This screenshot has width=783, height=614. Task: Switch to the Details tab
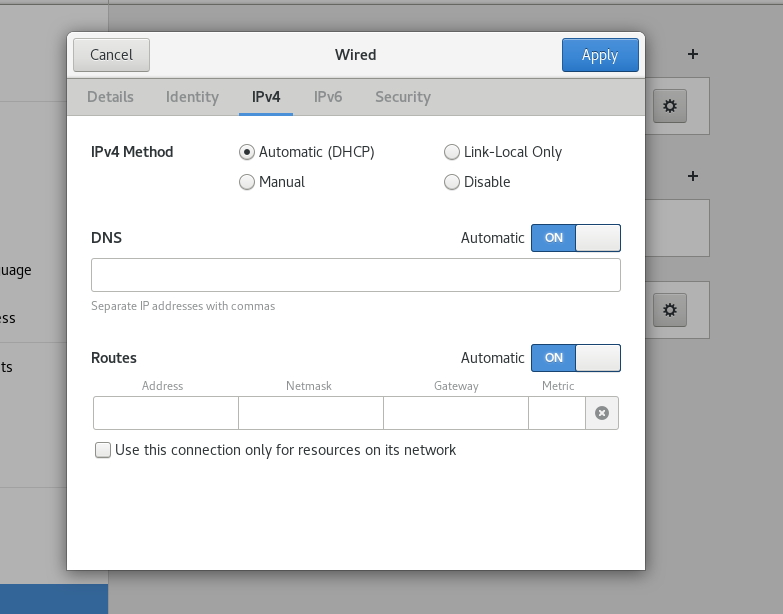[110, 97]
